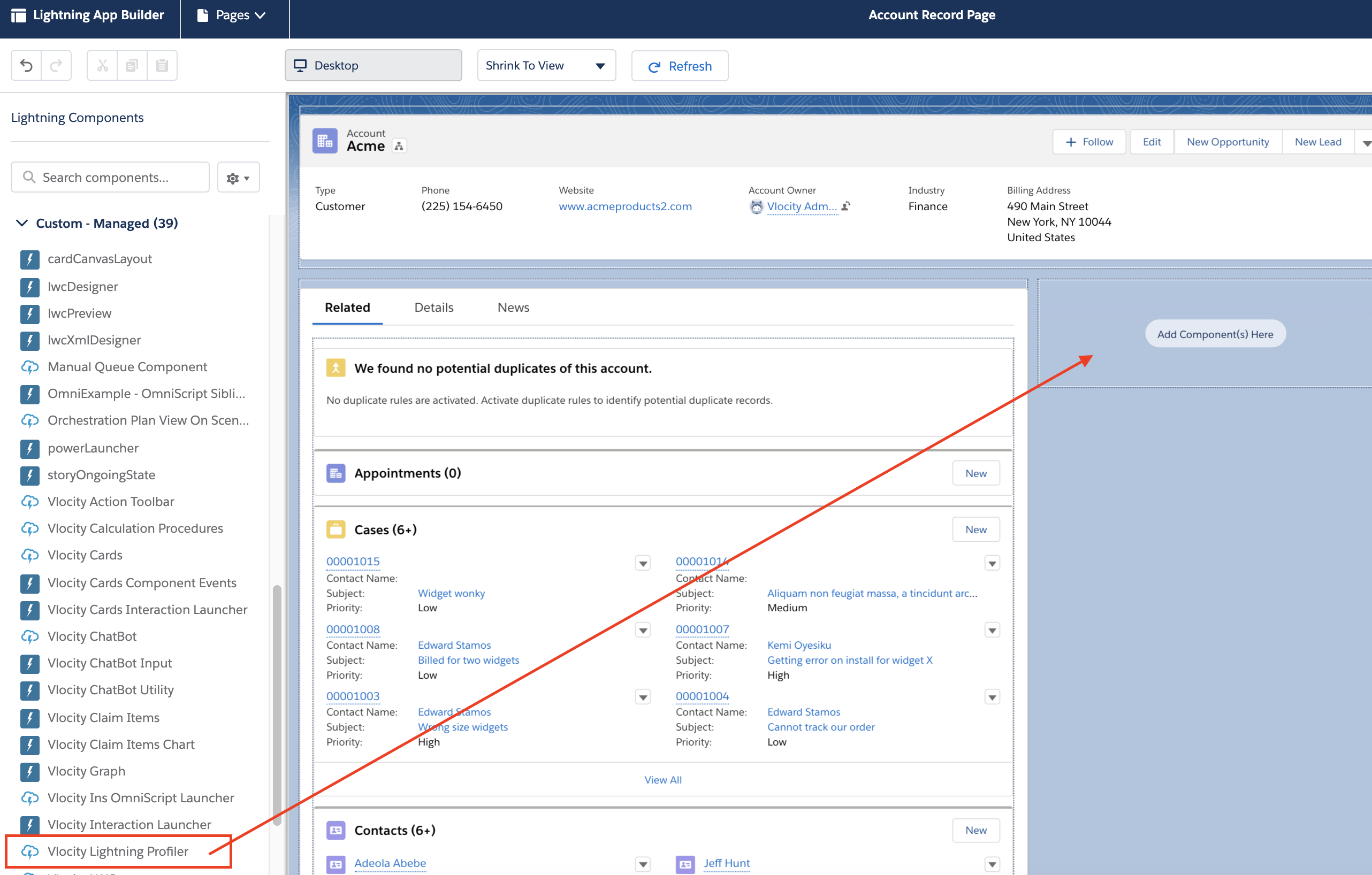This screenshot has height=875, width=1372.
Task: Select the Vlocity Action Toolbar component
Action: [111, 502]
